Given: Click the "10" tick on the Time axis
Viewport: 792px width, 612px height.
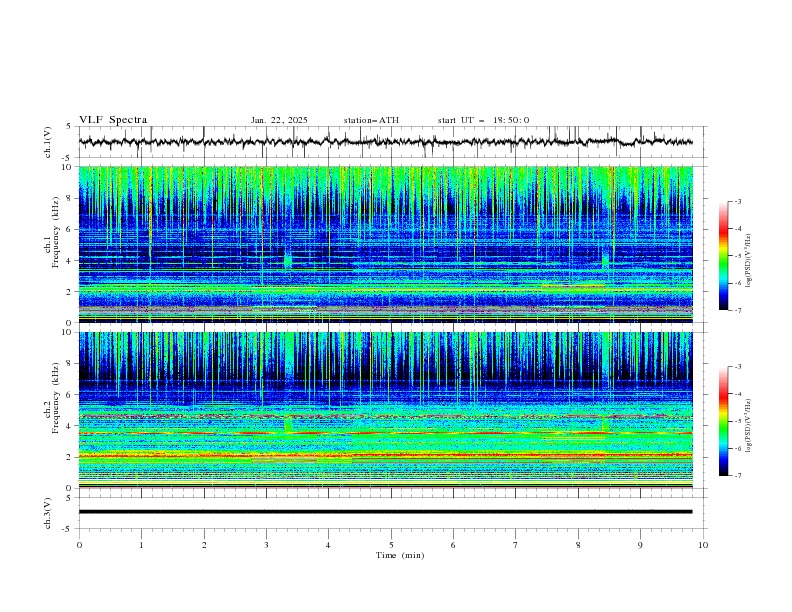Looking at the screenshot, I should [x=703, y=545].
